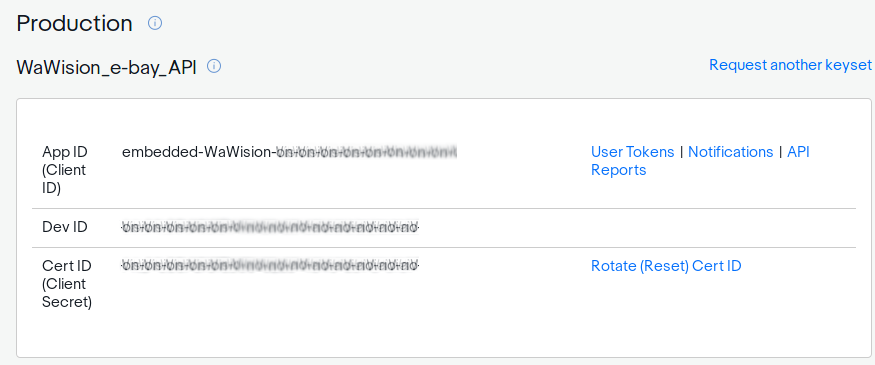The width and height of the screenshot is (875, 365).
Task: Click the WaWision_e-bay_API keyset name
Action: (107, 67)
